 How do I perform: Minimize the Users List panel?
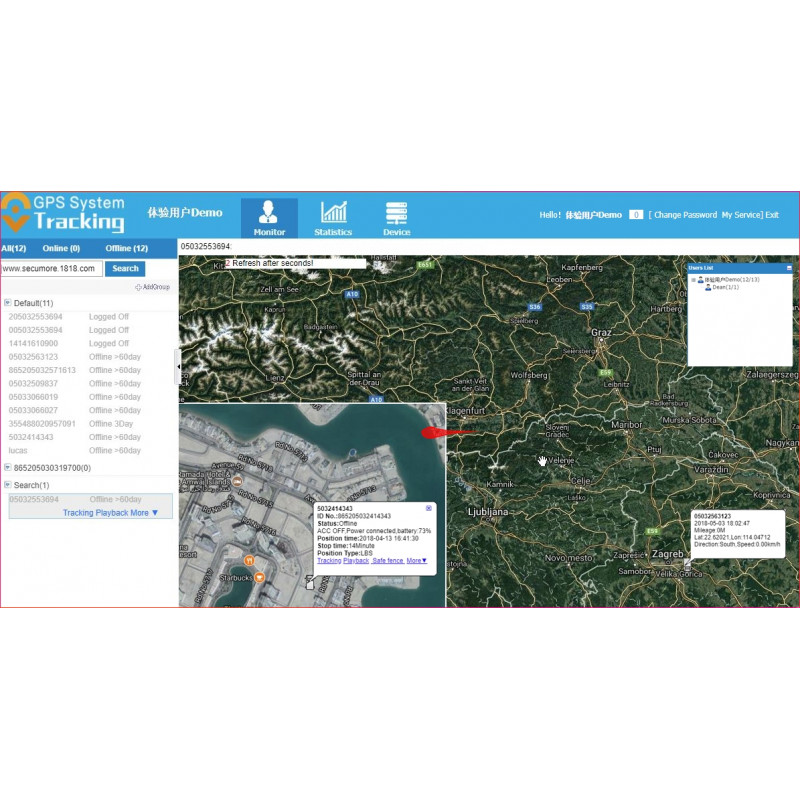click(x=789, y=268)
